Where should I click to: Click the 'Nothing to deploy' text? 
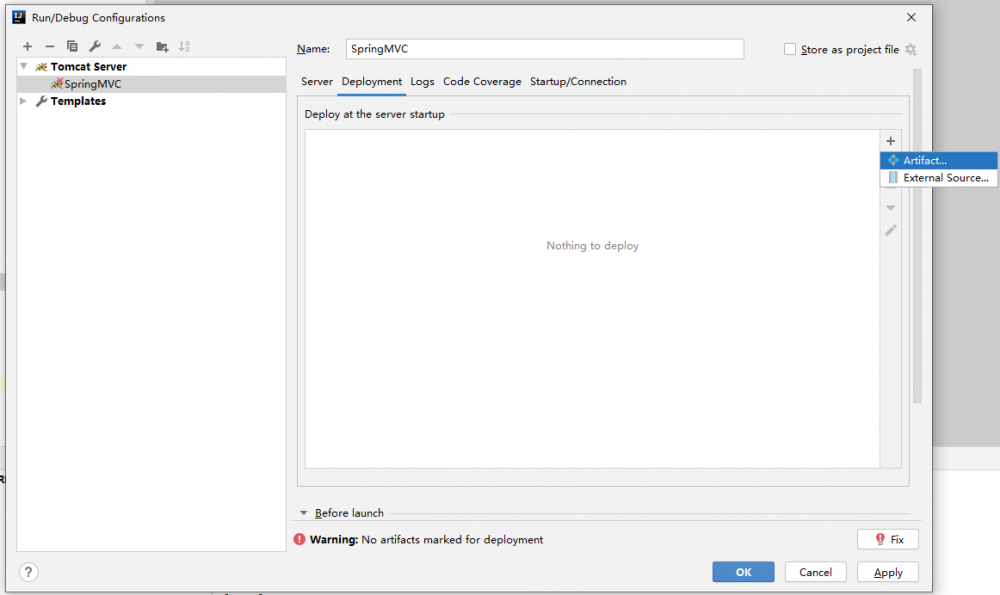click(592, 246)
